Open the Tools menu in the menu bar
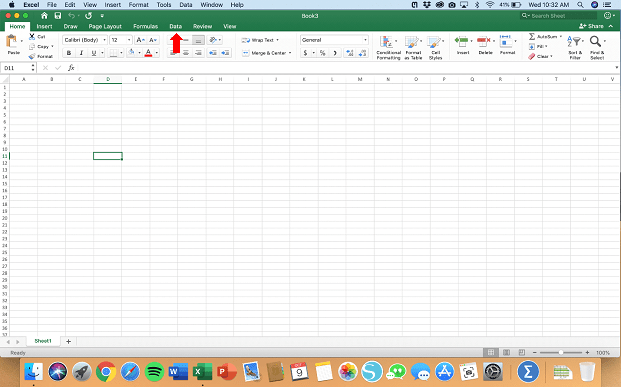This screenshot has width=621, height=388. point(164,5)
